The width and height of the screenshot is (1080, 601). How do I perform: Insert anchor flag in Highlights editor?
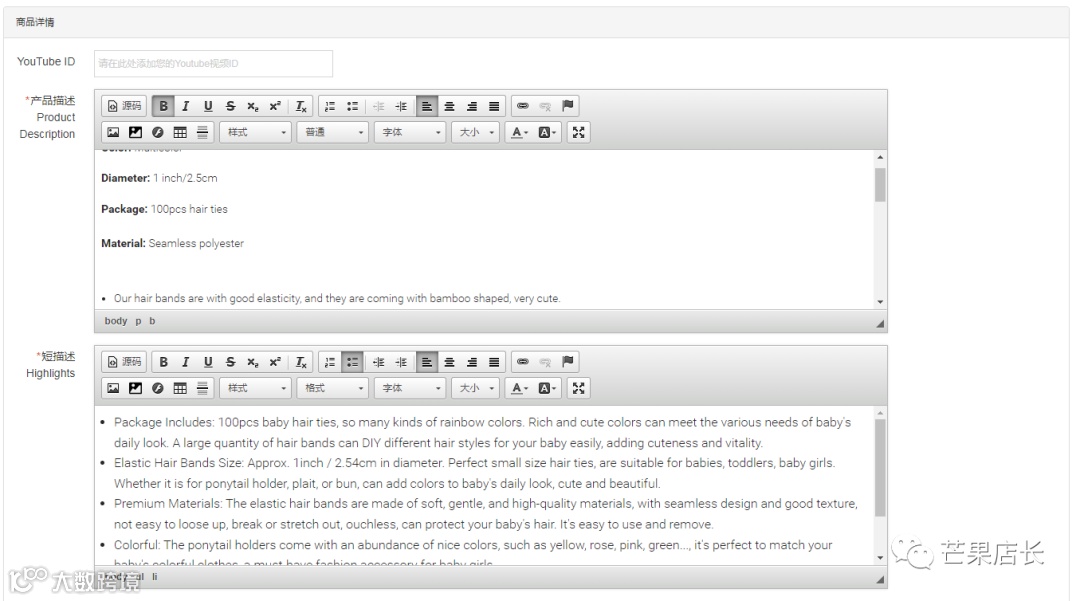(x=568, y=362)
